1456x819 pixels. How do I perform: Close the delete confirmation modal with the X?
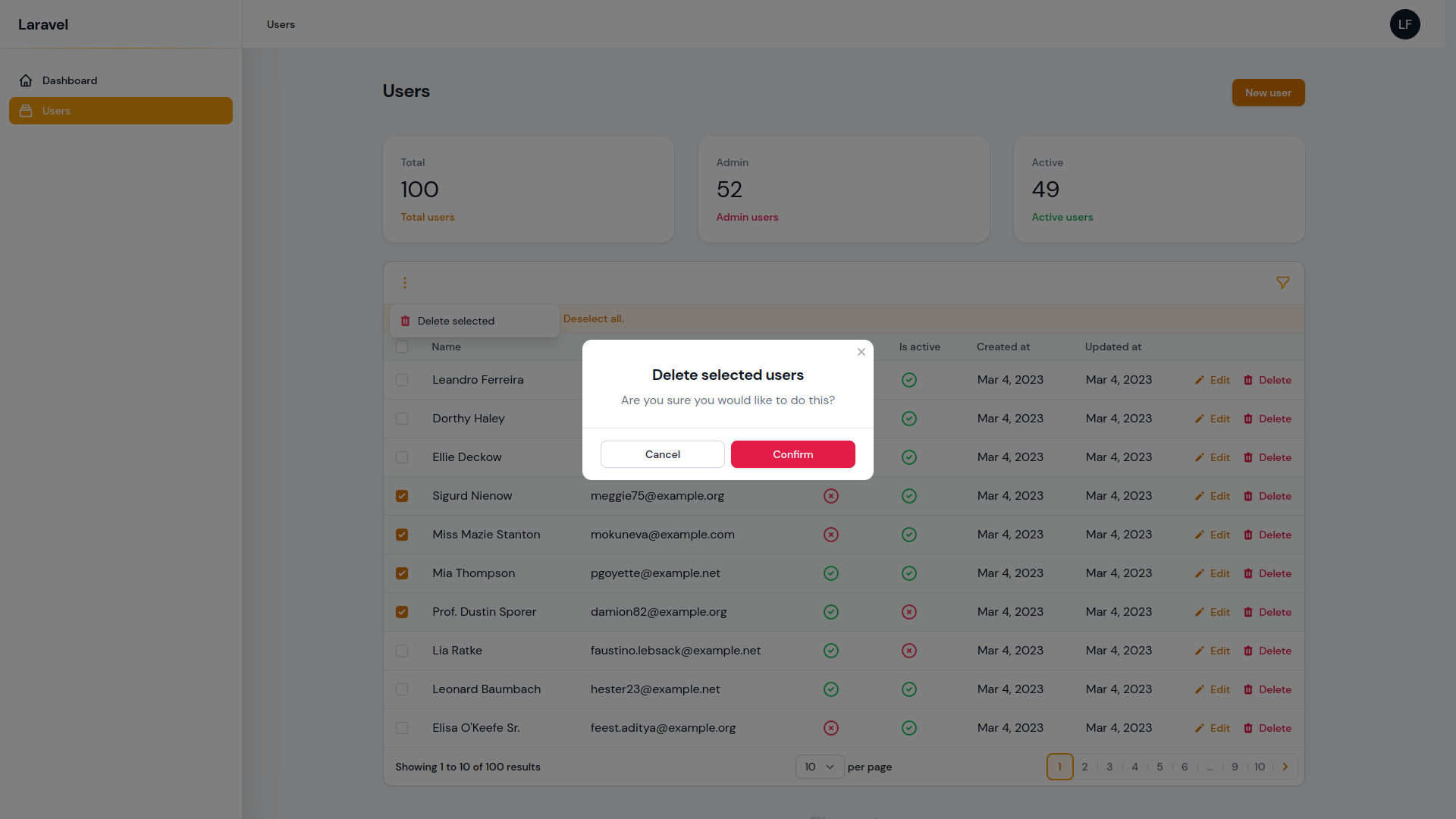coord(861,352)
